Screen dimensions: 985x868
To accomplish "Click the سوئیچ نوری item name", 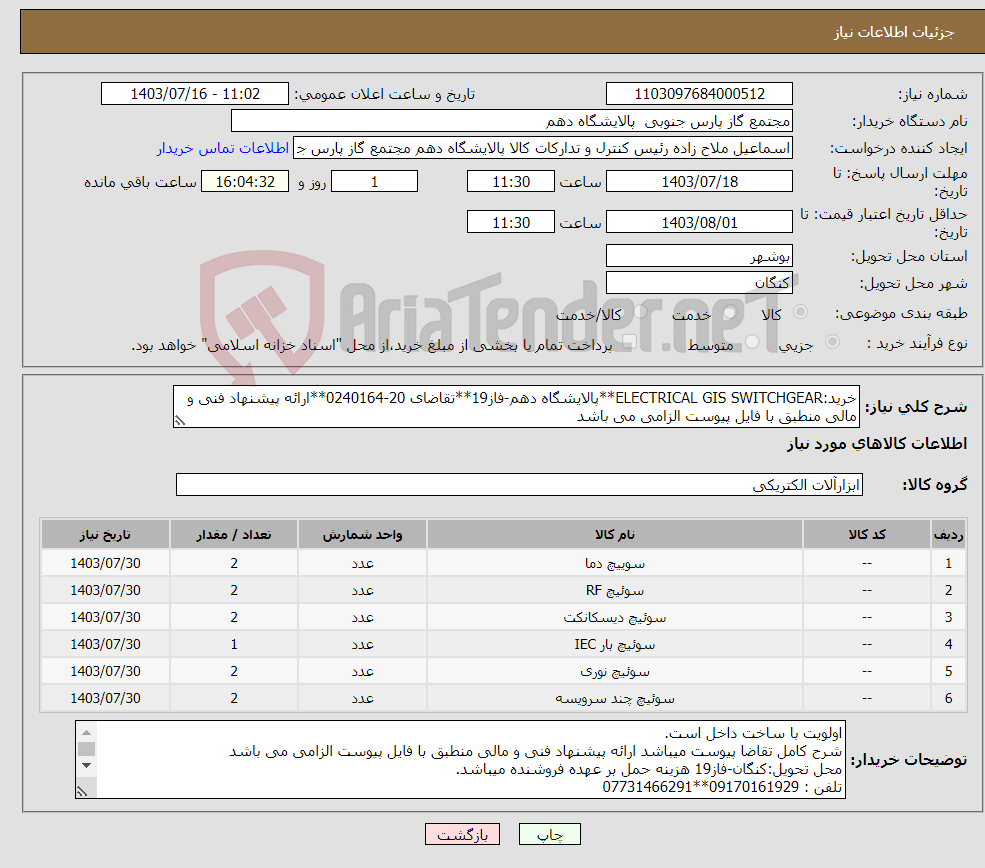I will pos(614,671).
